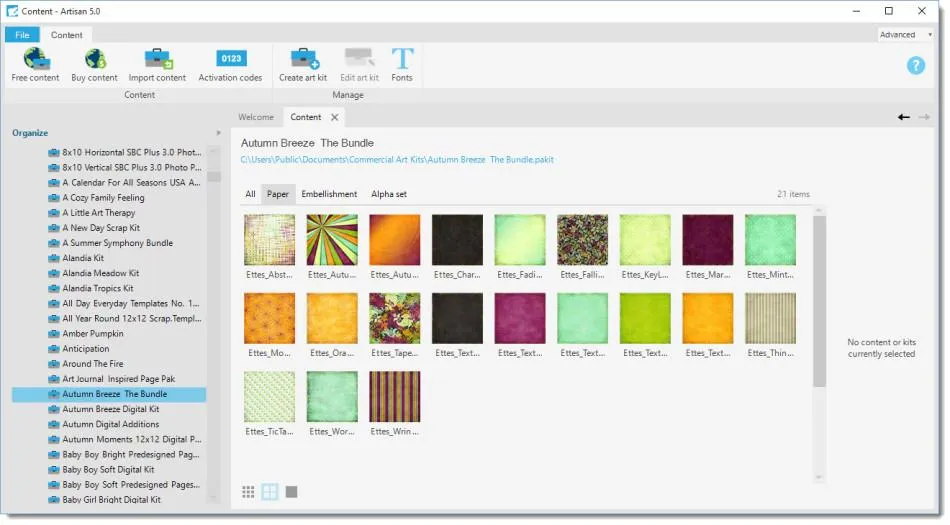This screenshot has height=525, width=950.
Task: Click Create art kit
Action: [303, 65]
